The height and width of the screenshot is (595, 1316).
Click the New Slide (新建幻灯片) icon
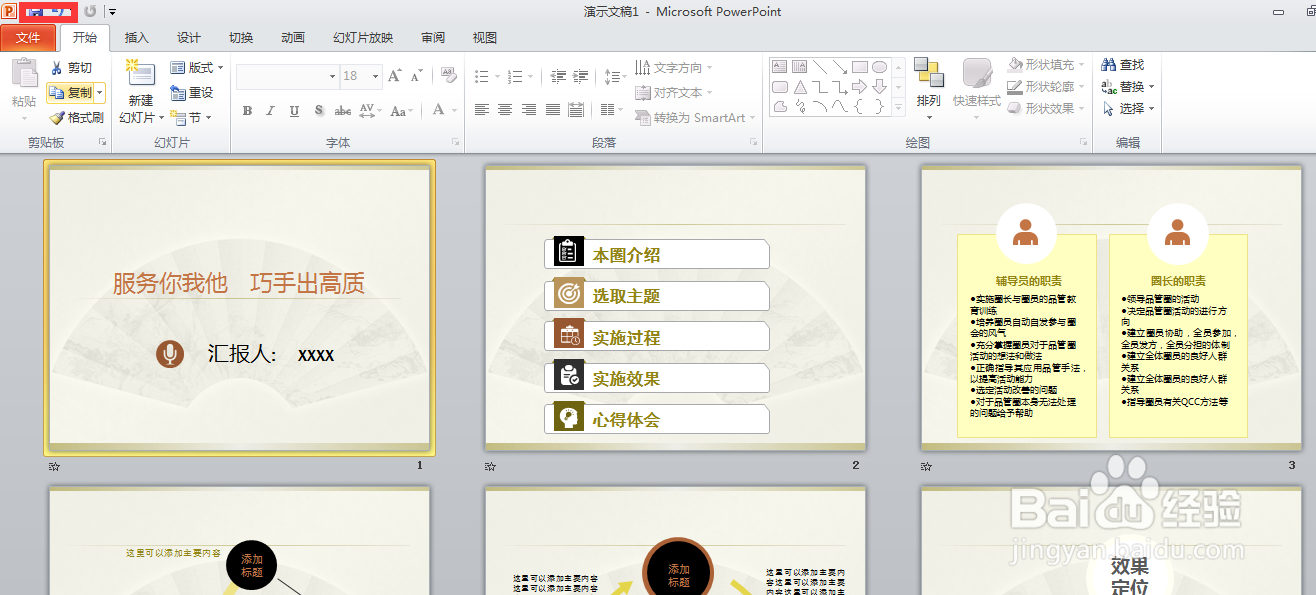point(141,74)
